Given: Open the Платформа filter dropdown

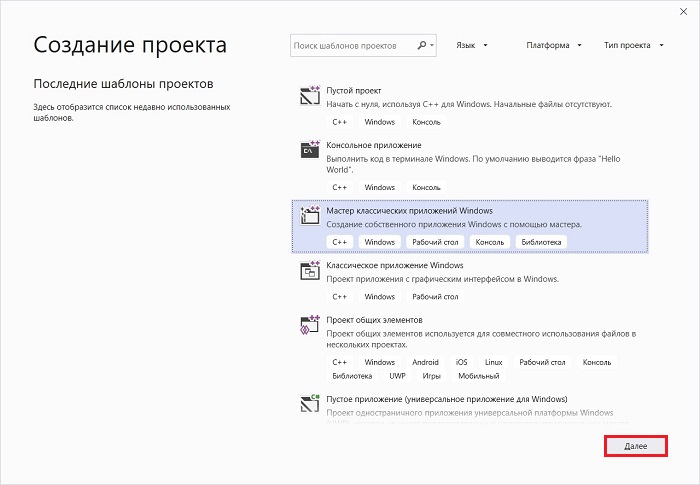Looking at the screenshot, I should (x=554, y=45).
